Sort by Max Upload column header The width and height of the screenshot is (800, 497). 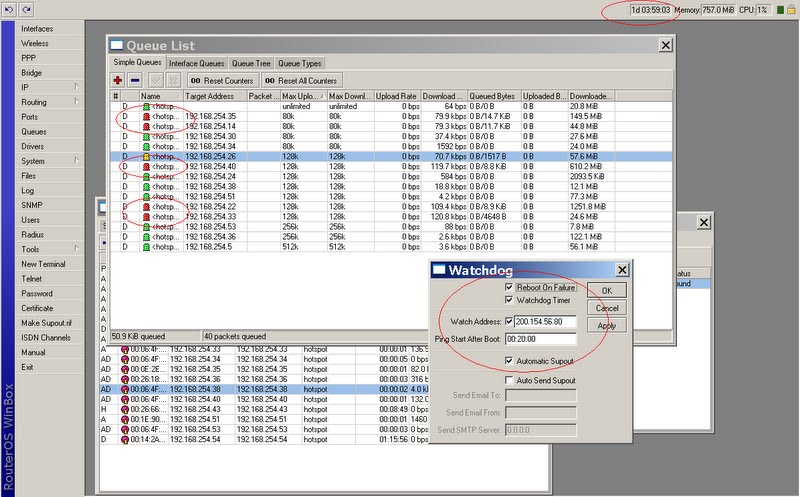pos(304,96)
